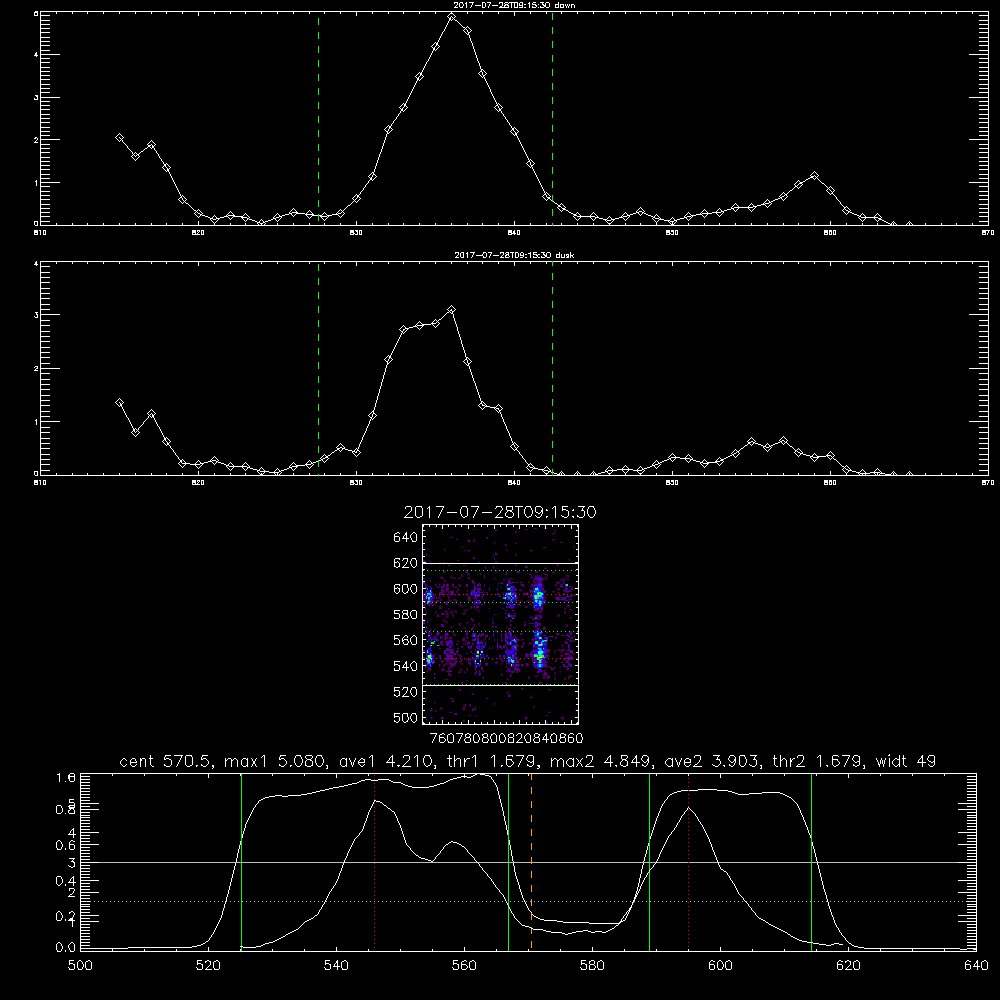Click the left green dashed line in dawn plot
Screen dimensions: 1000x1000
318,118
